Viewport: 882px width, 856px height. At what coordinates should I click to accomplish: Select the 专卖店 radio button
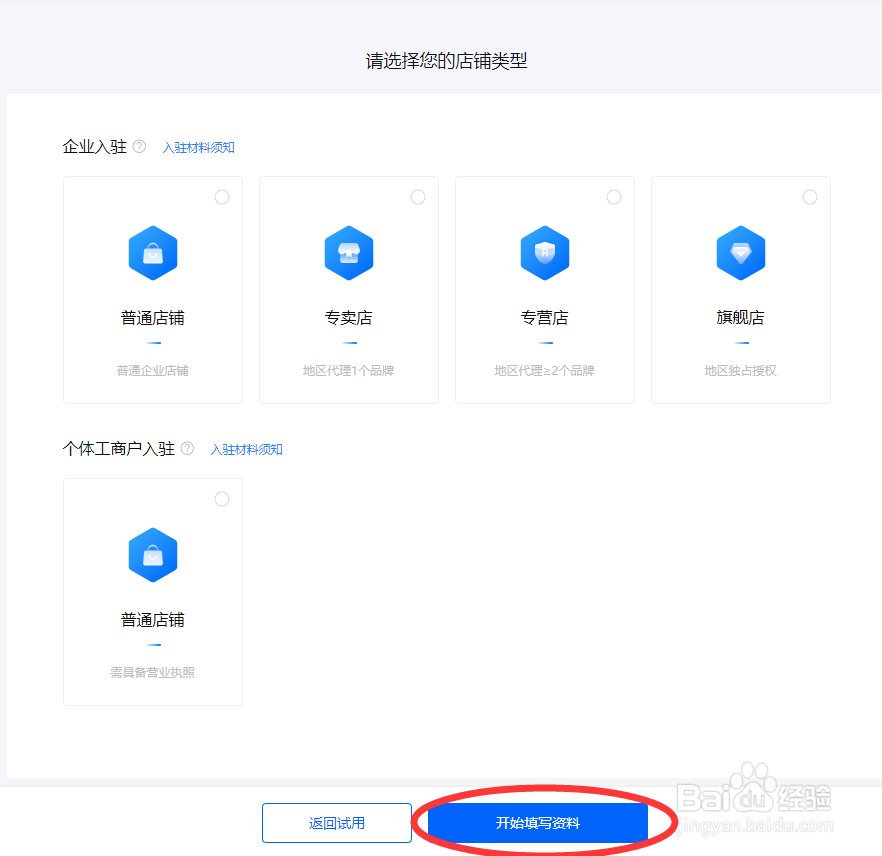(418, 197)
